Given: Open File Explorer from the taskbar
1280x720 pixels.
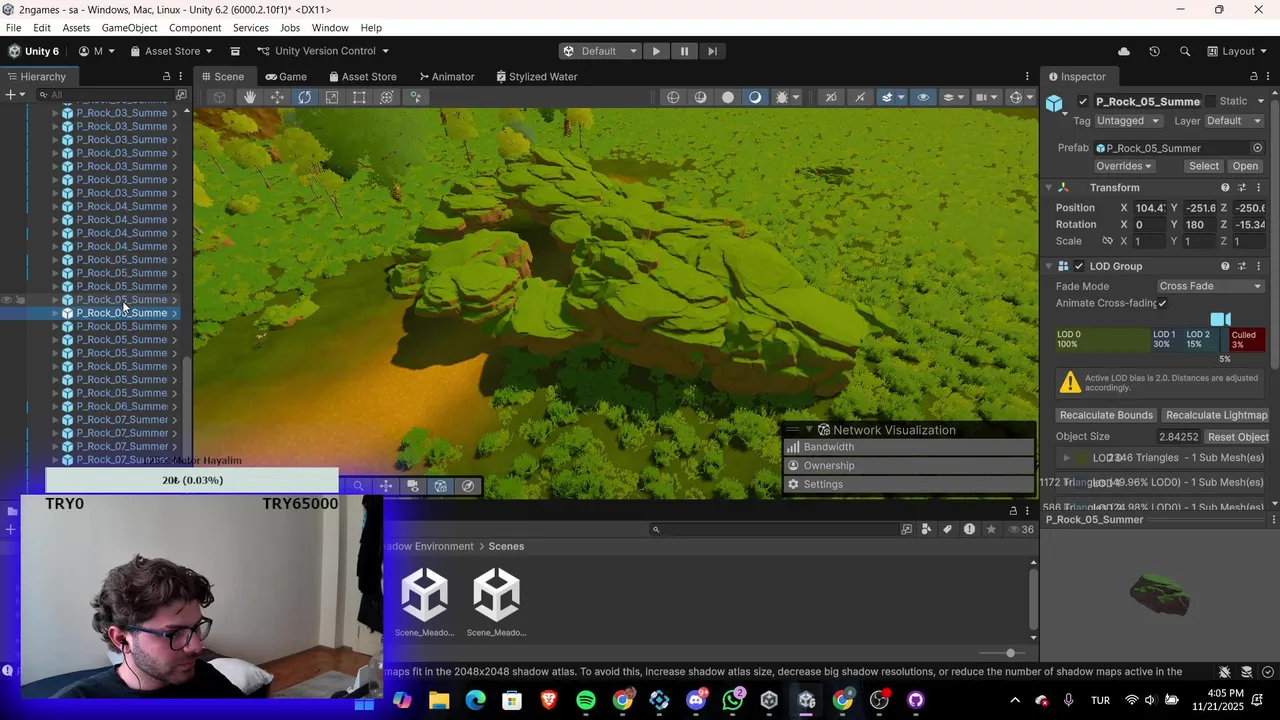Looking at the screenshot, I should (439, 700).
